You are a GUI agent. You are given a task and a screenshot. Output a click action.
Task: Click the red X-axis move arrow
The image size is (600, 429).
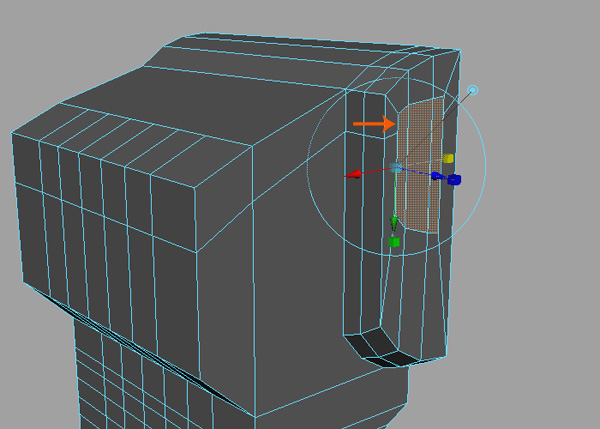click(x=353, y=175)
